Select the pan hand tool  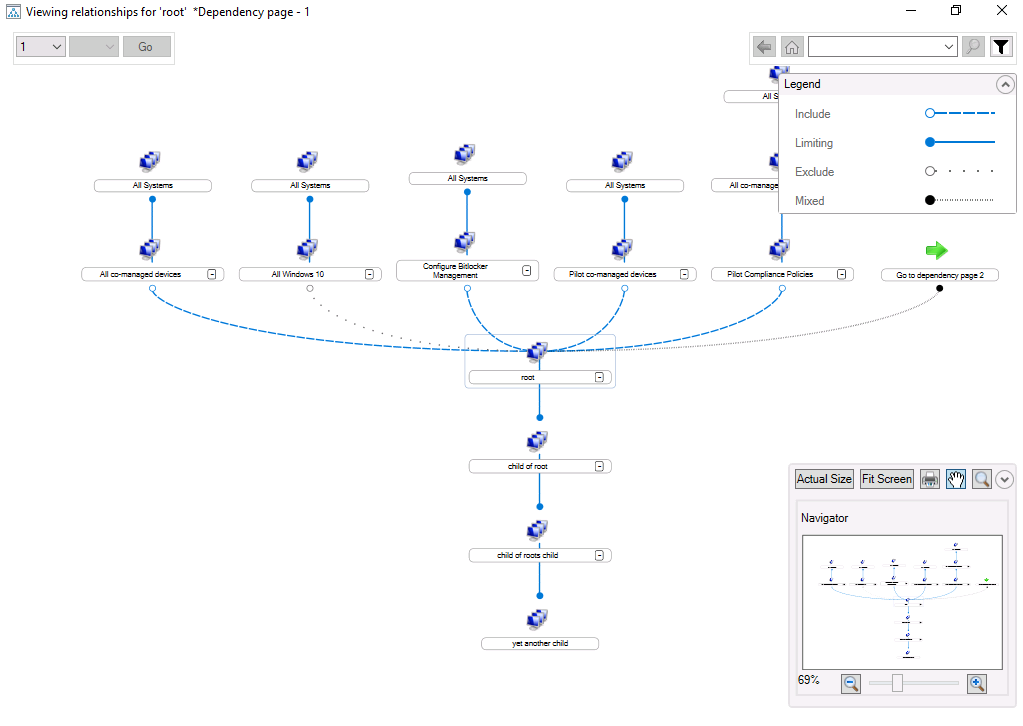point(956,479)
